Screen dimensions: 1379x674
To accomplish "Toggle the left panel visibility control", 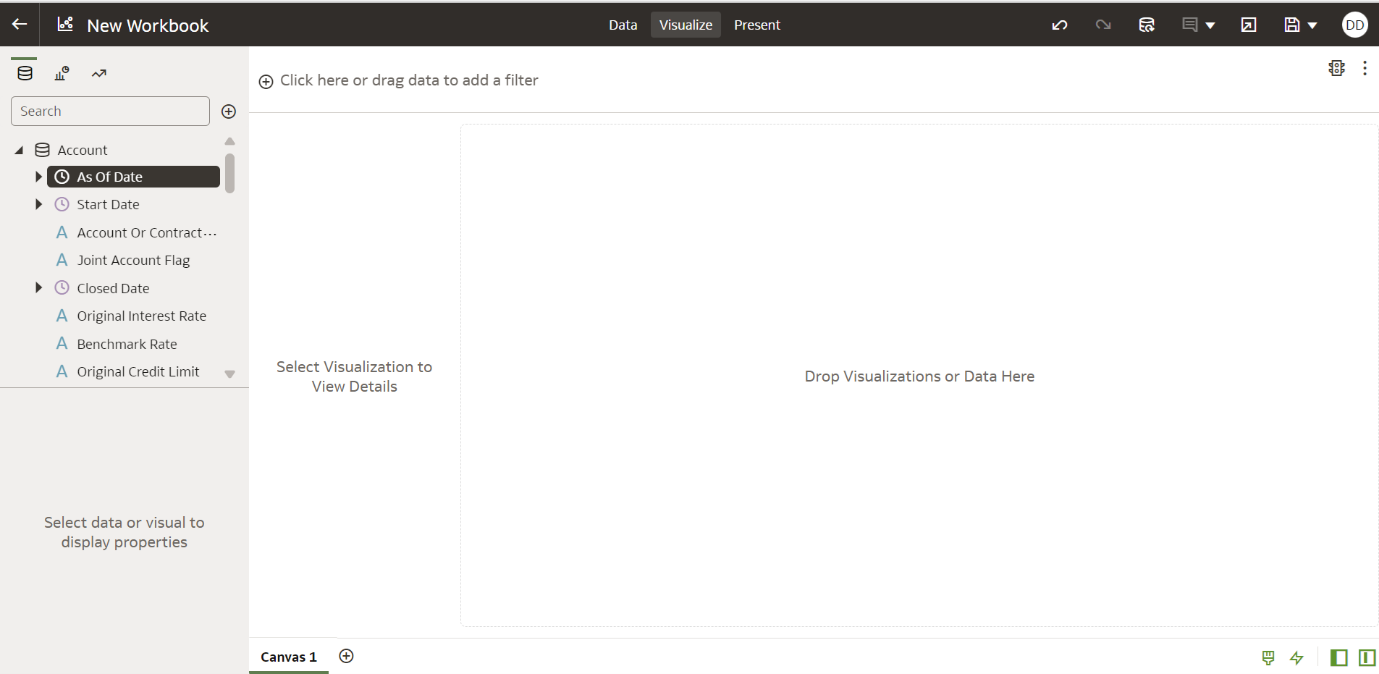I will (1339, 657).
